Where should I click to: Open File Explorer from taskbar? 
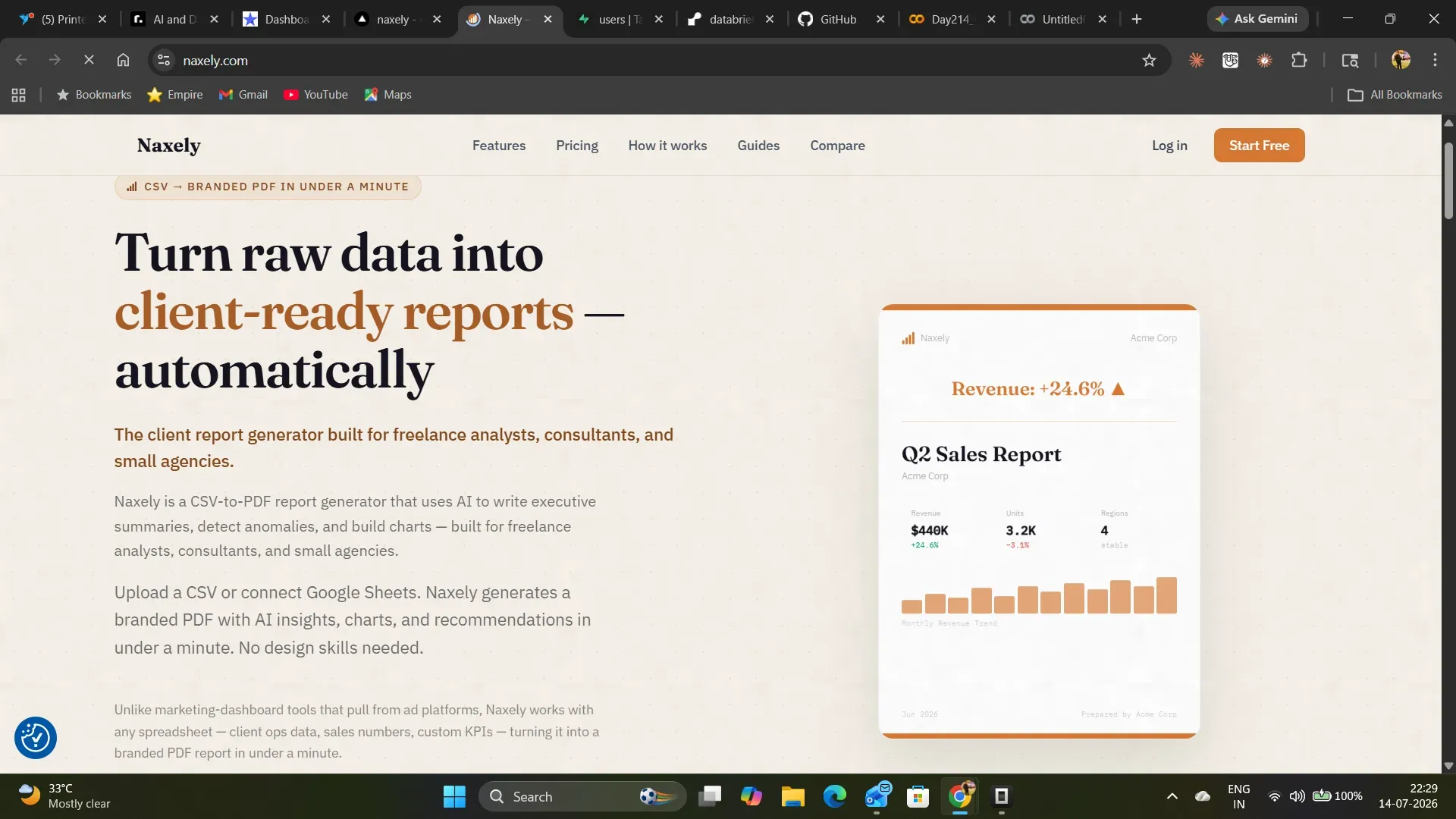click(x=793, y=796)
